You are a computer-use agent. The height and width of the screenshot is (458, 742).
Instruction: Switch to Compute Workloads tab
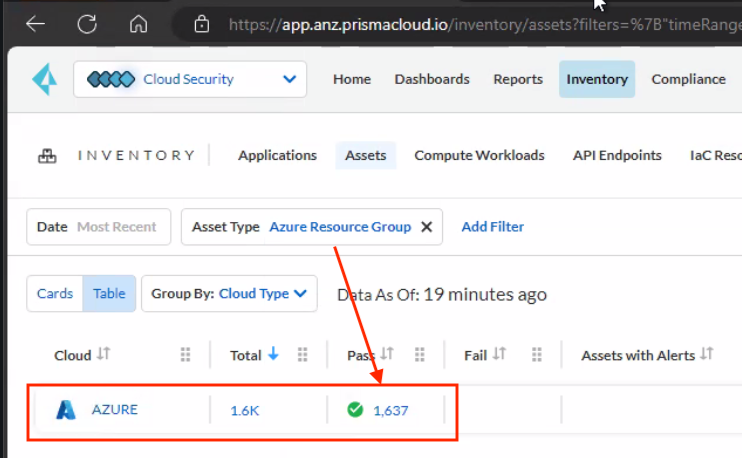[479, 155]
